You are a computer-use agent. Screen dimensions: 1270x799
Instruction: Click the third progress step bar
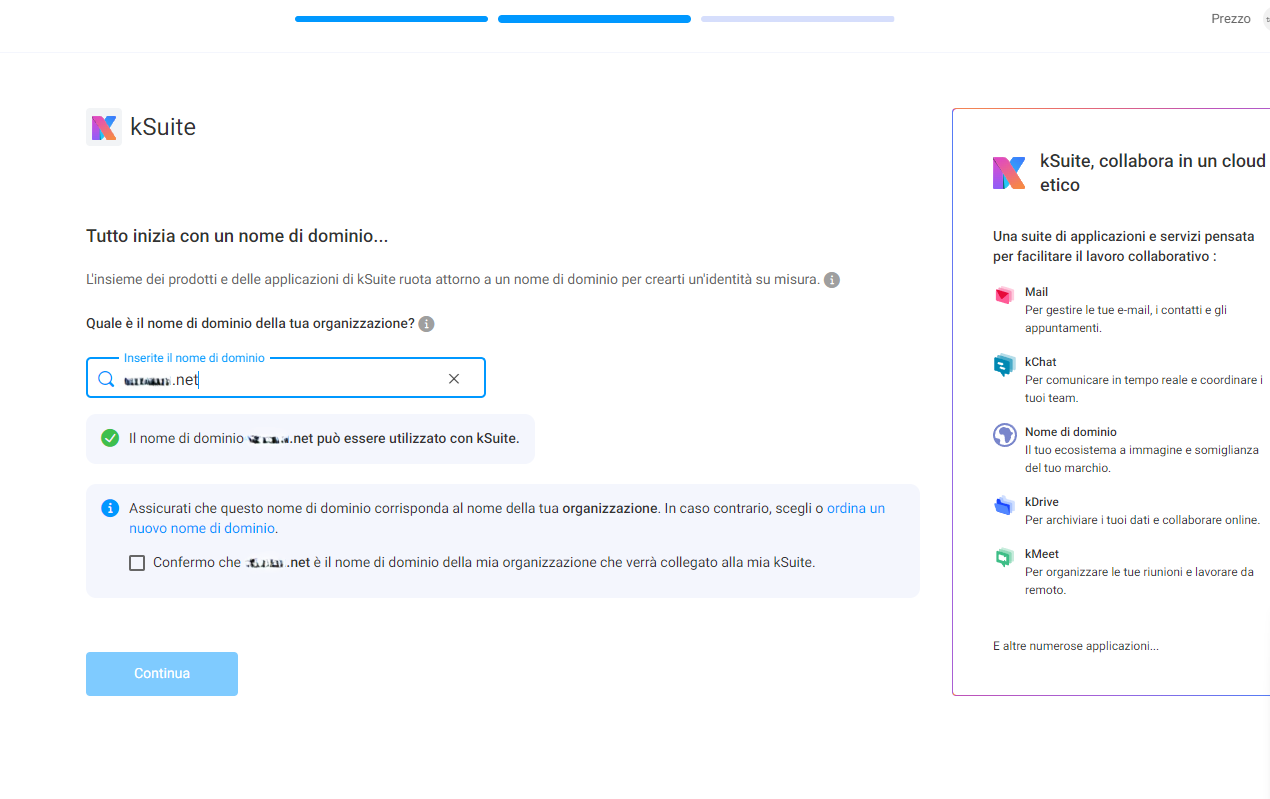click(x=797, y=19)
